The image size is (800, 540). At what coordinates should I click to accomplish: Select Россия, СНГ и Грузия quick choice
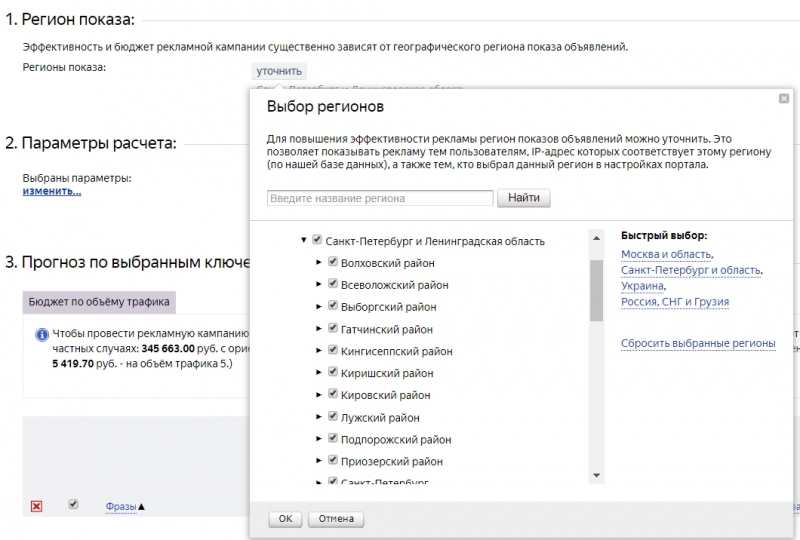pos(675,302)
